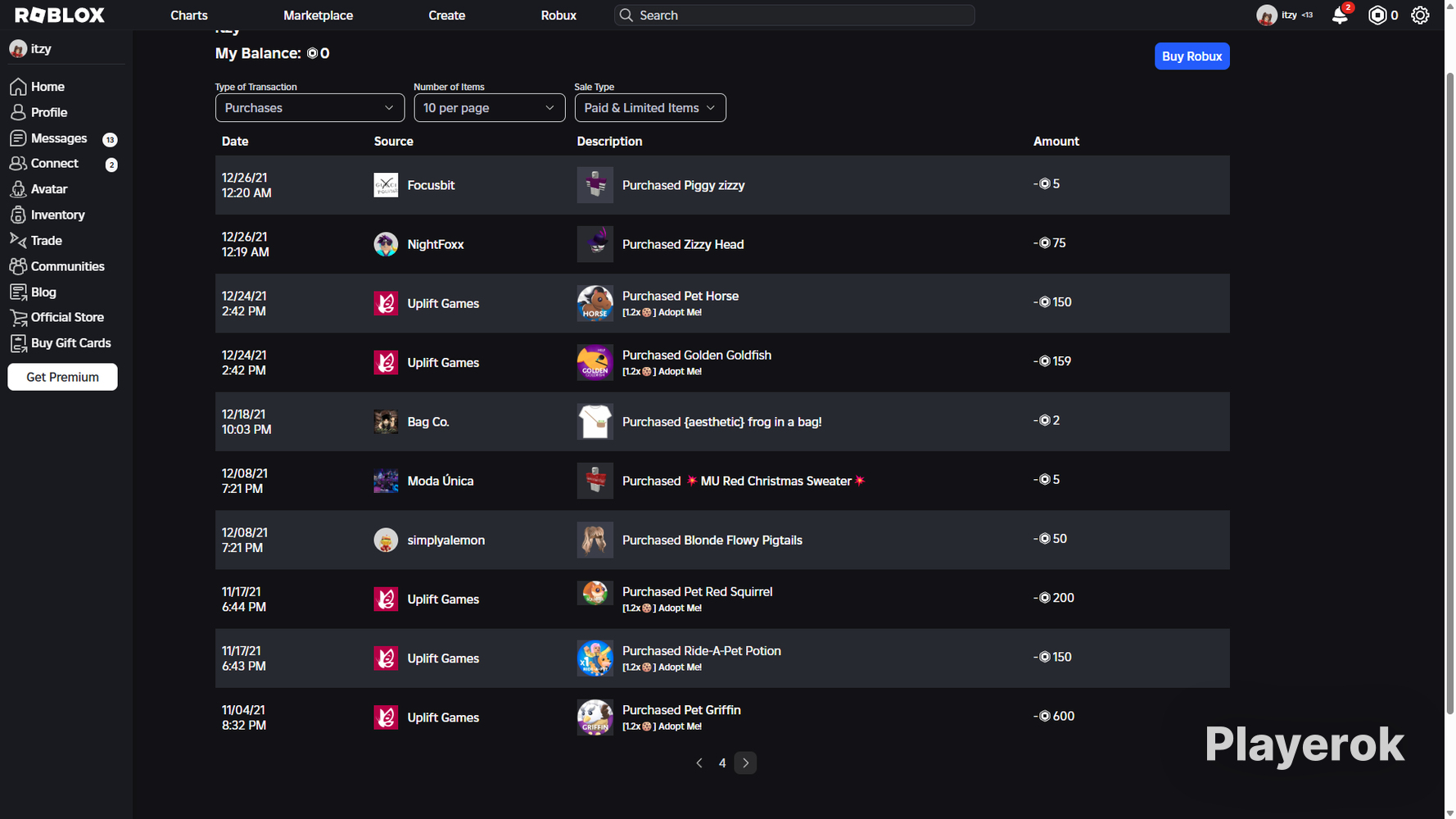Click the Get Premium button

tap(62, 377)
